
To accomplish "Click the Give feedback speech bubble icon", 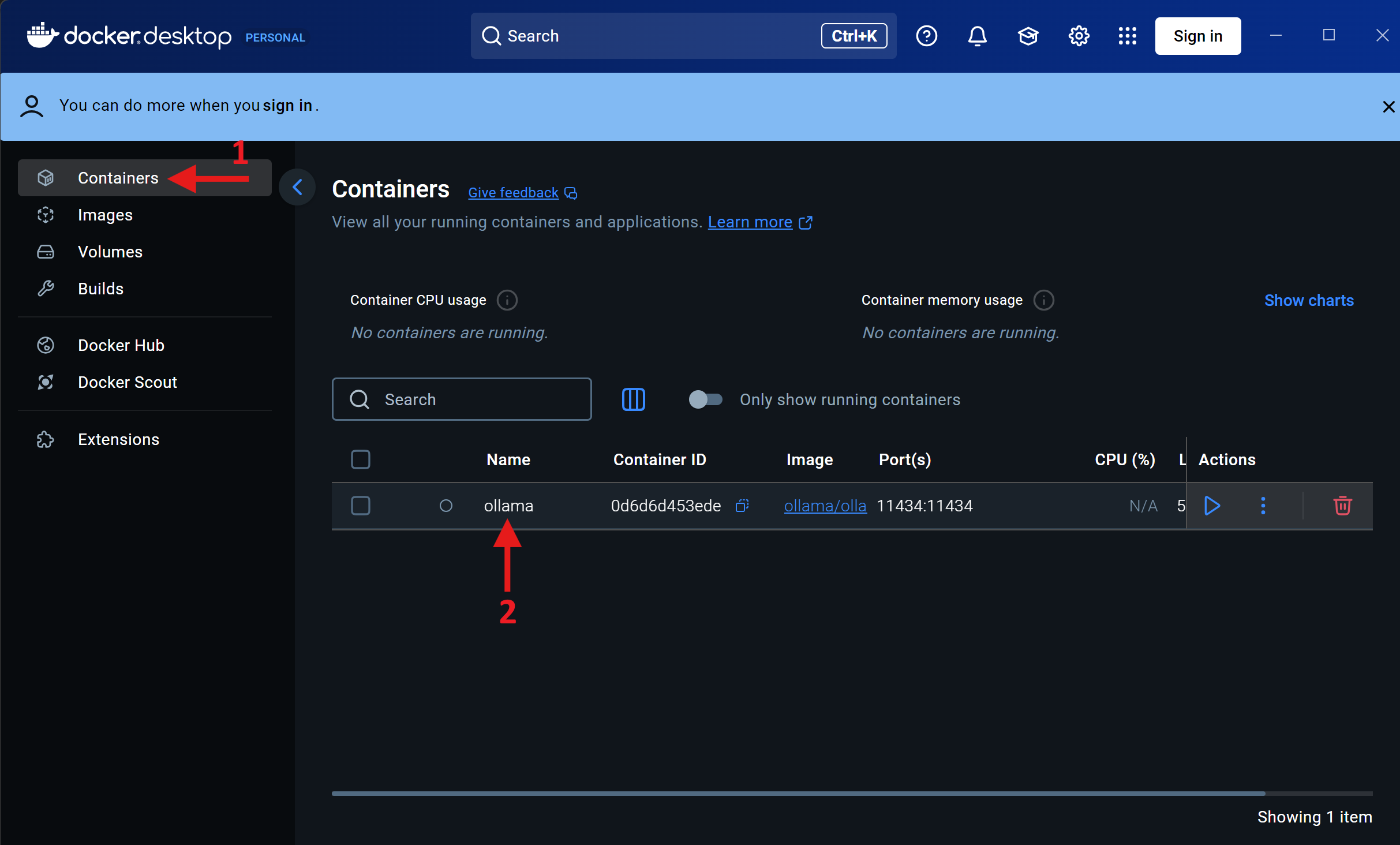I will tap(571, 193).
